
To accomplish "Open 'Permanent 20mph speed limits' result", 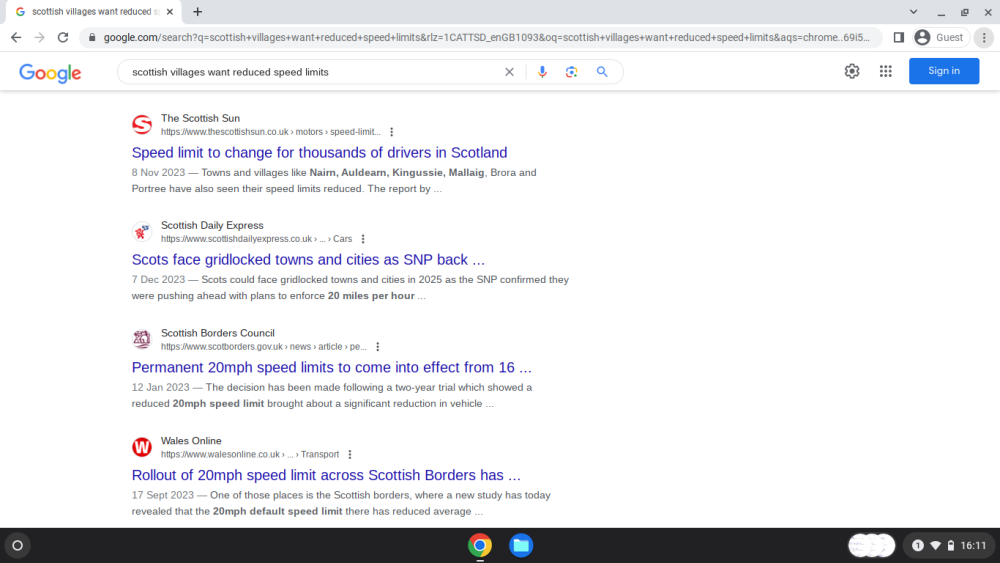I will (x=332, y=367).
